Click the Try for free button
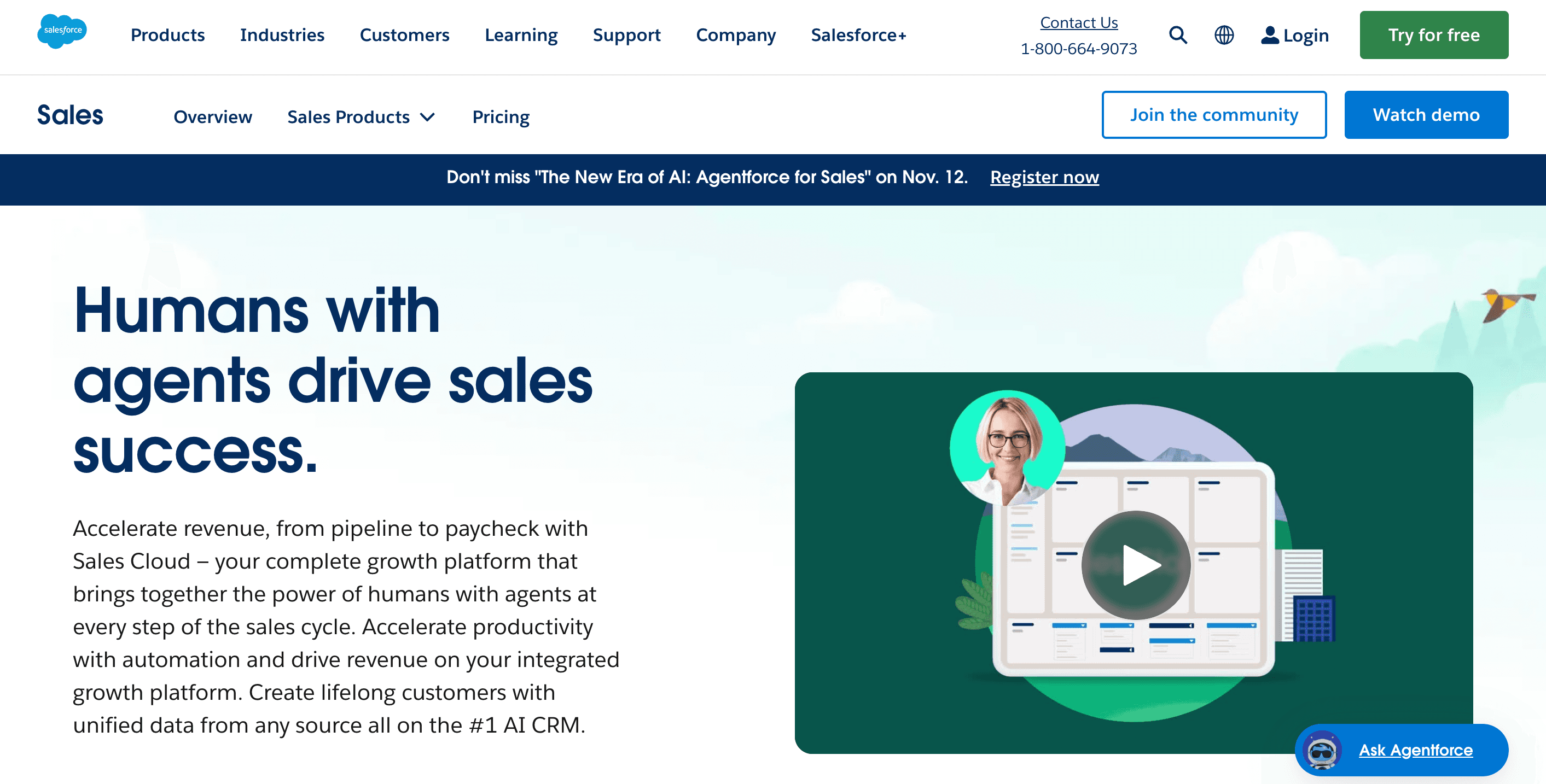This screenshot has width=1546, height=784. (x=1434, y=35)
